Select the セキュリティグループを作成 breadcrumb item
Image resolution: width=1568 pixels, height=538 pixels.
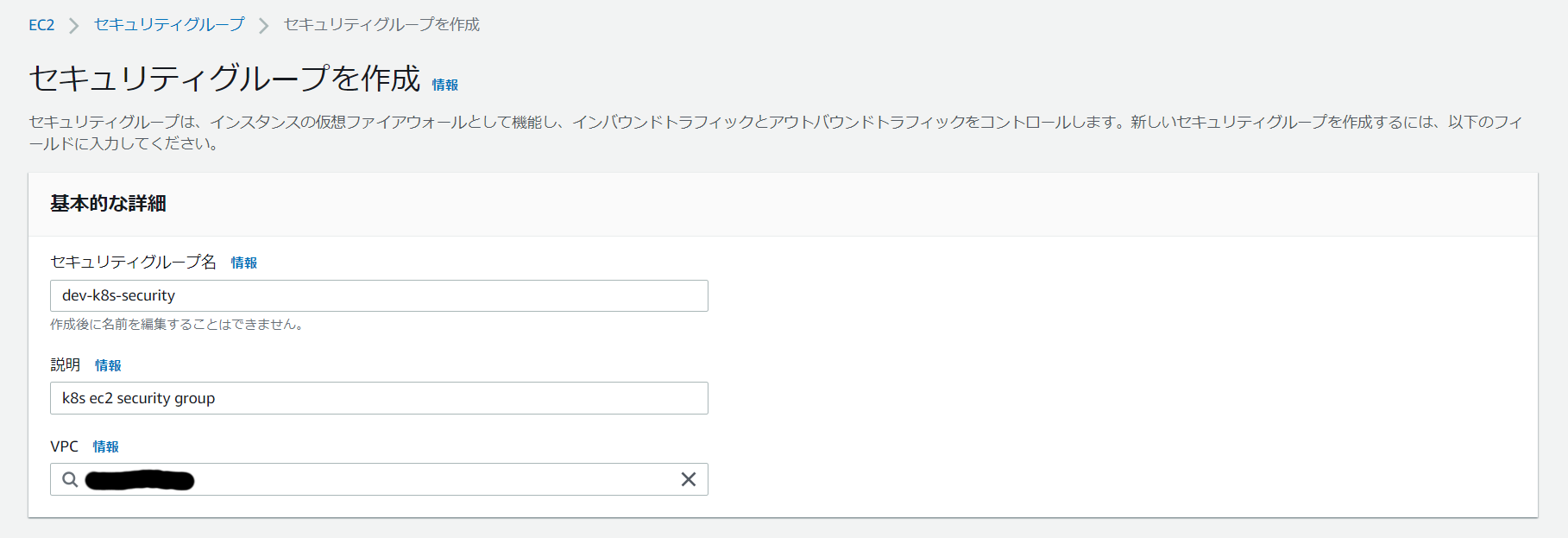(x=381, y=25)
